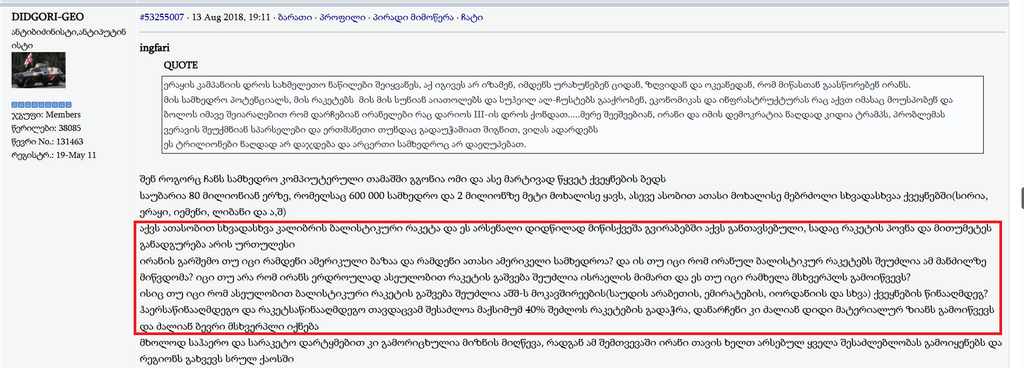Image resolution: width=1024 pixels, height=368 pixels.
Task: Click the DIDGORI-GEO username
Action: point(48,17)
